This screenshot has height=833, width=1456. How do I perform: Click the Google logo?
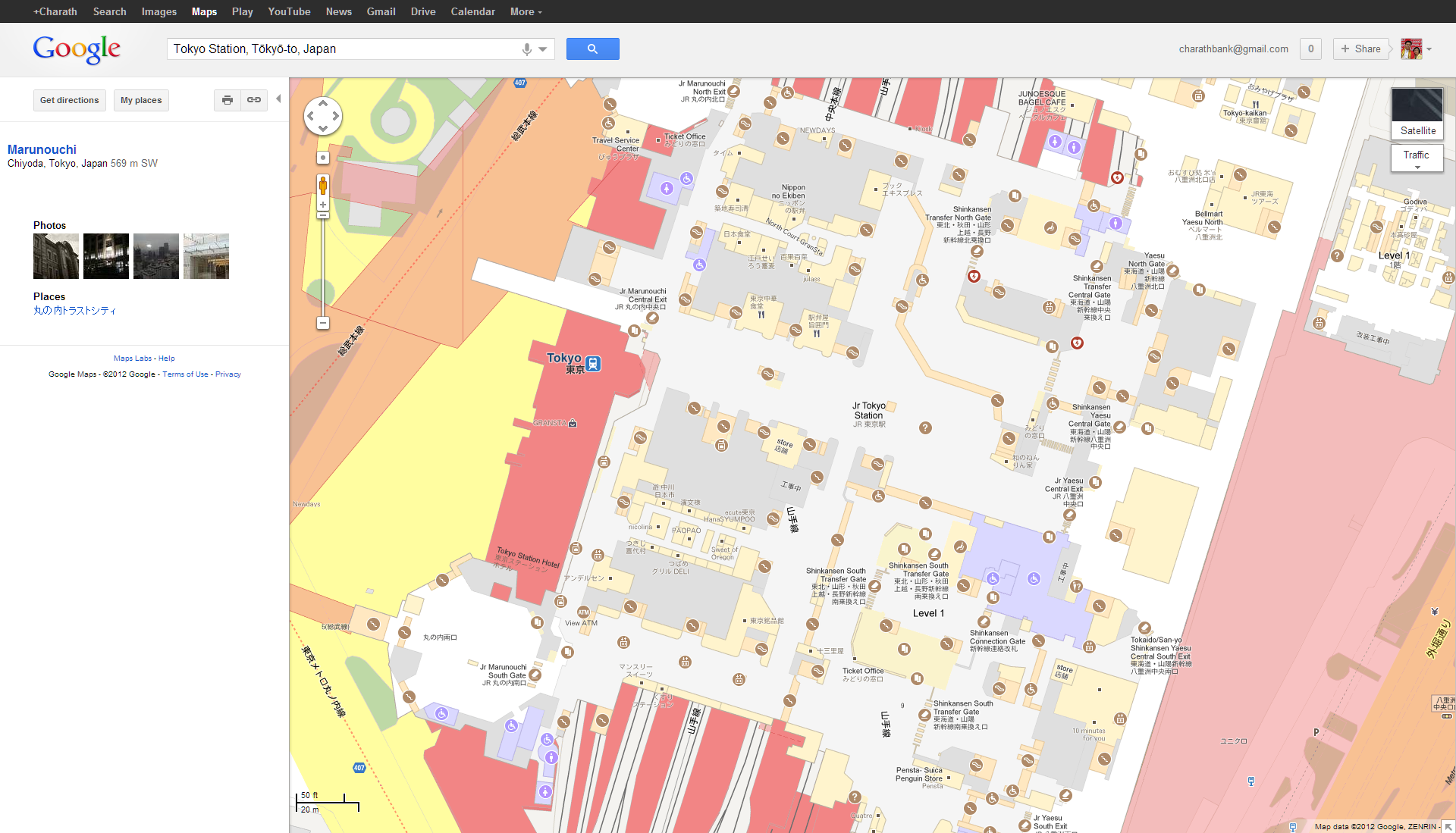(x=77, y=49)
